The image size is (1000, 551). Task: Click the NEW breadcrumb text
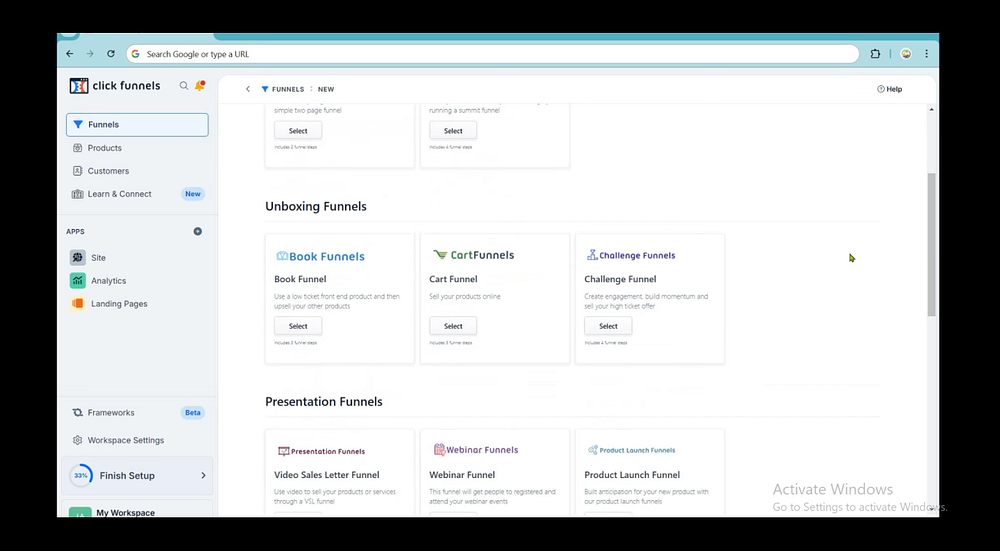pyautogui.click(x=326, y=89)
